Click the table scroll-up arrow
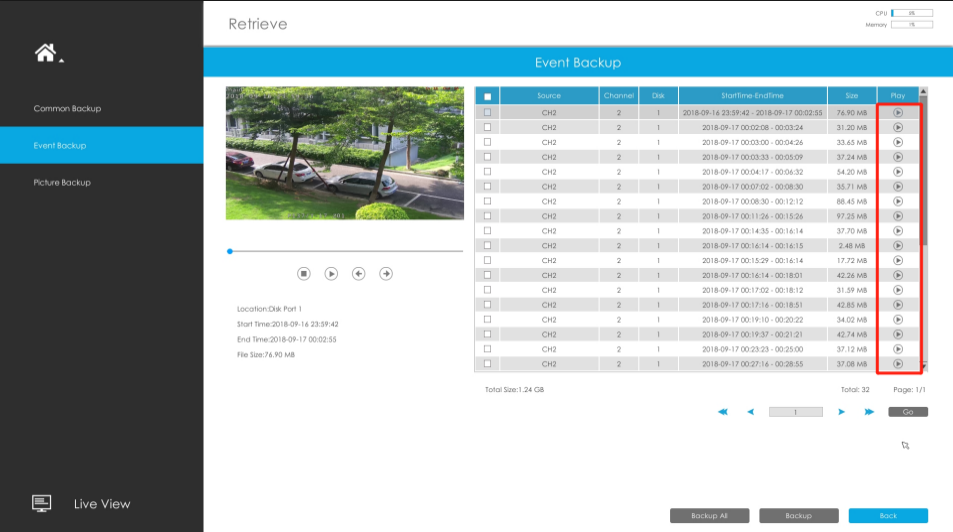Image resolution: width=953 pixels, height=532 pixels. click(924, 91)
